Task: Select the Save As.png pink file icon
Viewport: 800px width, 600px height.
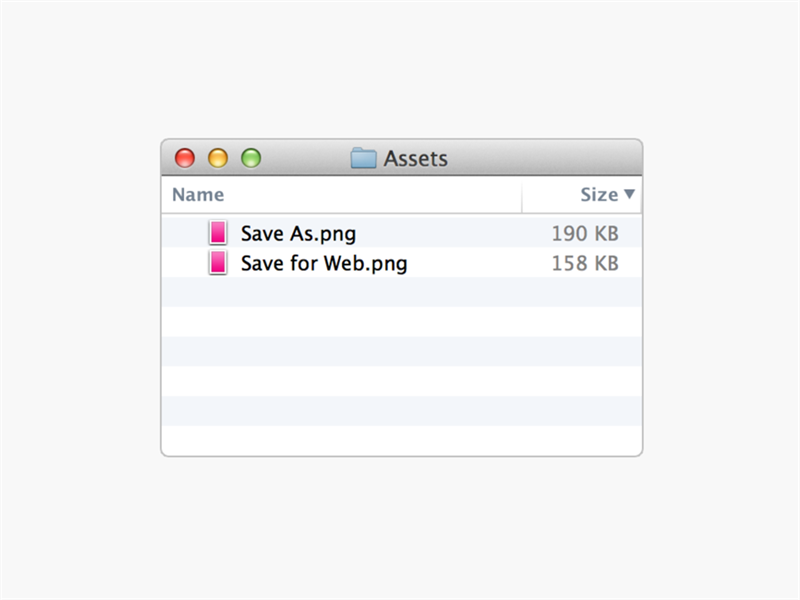Action: pyautogui.click(x=218, y=233)
